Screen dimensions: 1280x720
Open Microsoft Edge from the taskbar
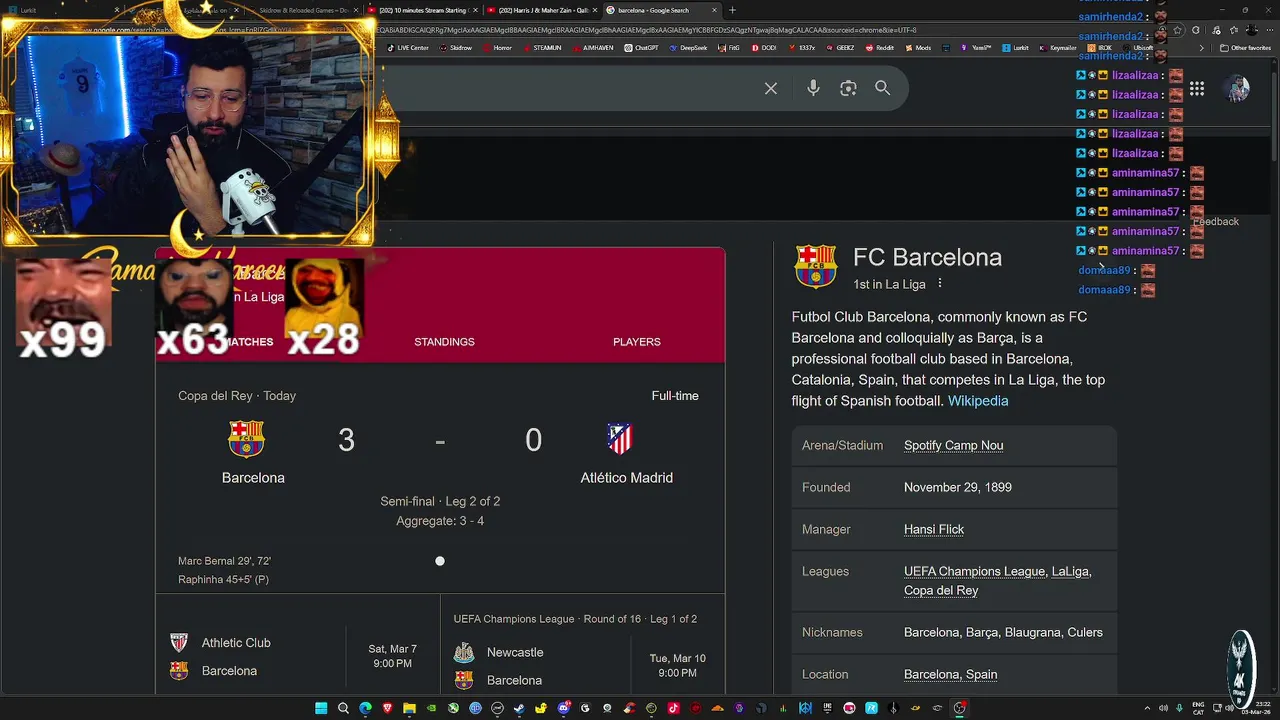(365, 708)
